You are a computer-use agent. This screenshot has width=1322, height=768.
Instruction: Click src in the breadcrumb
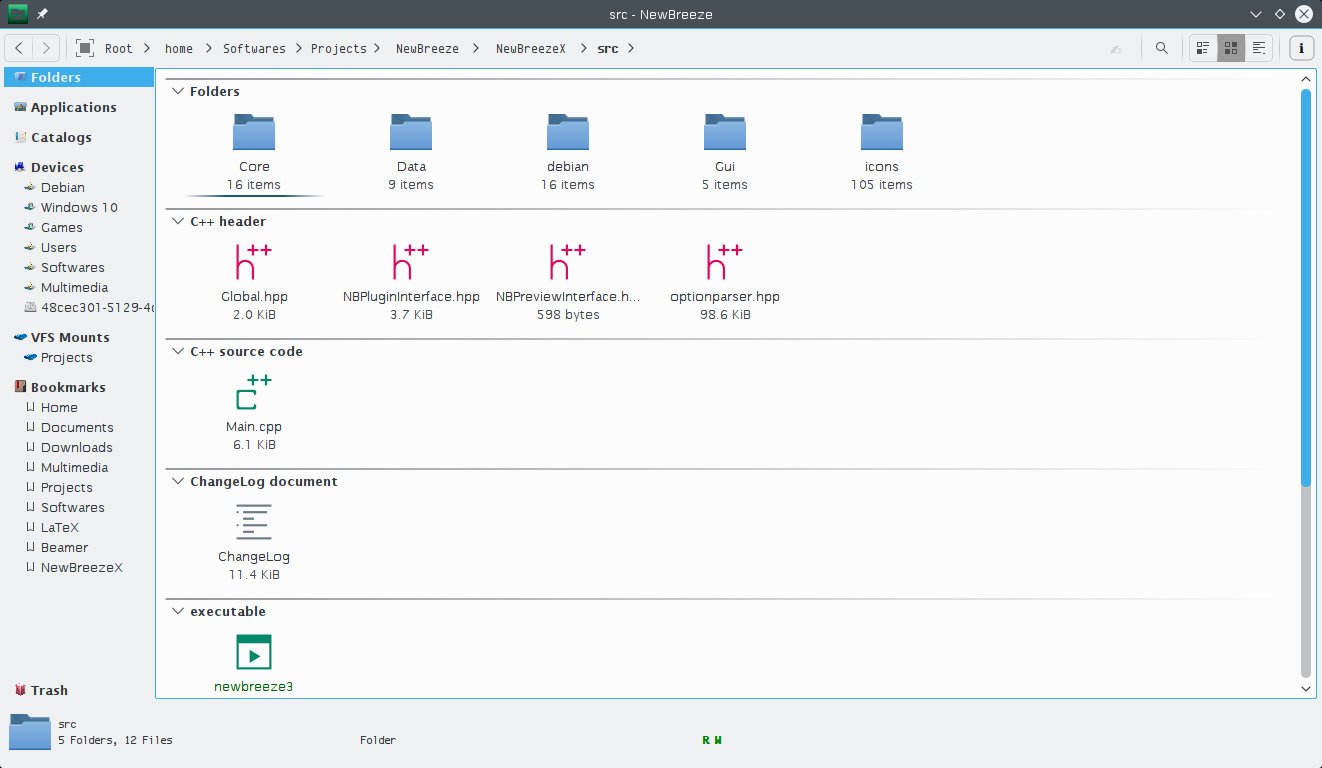click(x=607, y=48)
